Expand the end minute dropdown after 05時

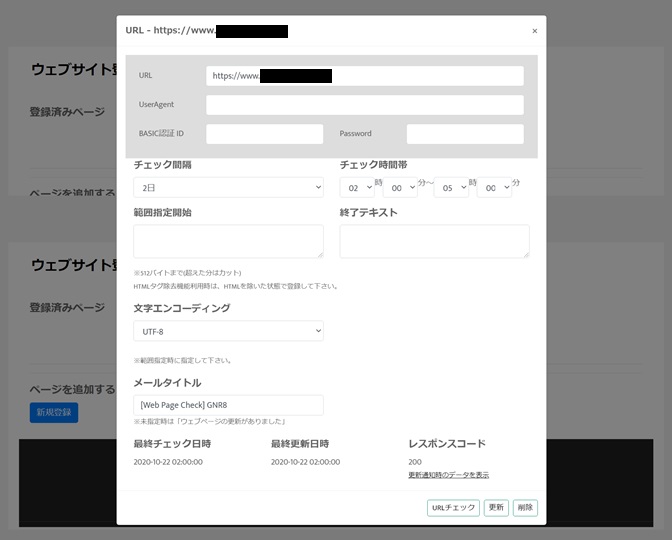(493, 187)
